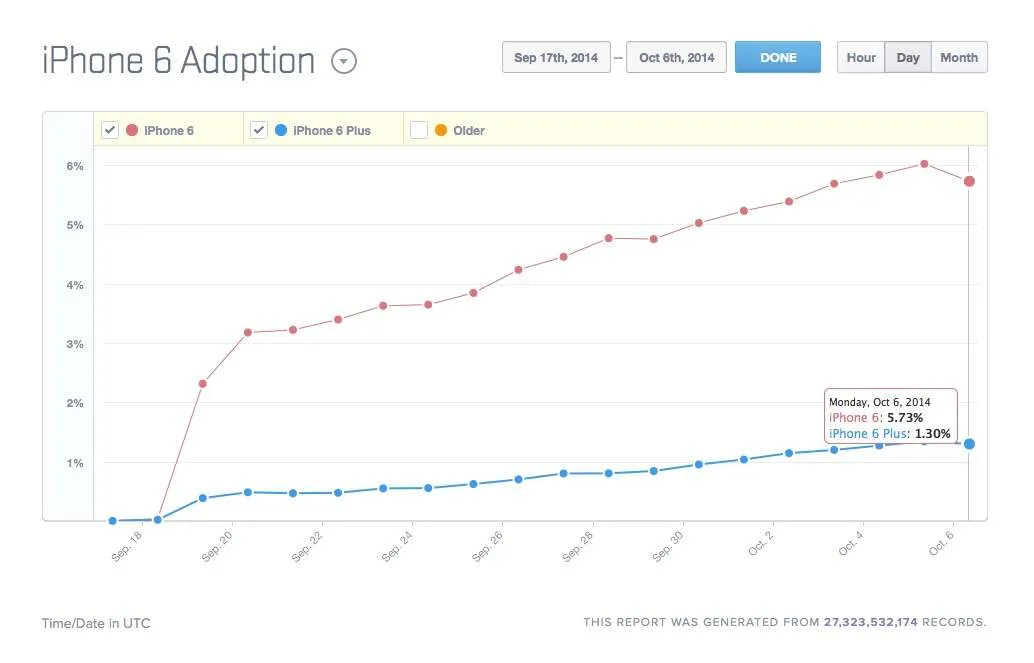Screen dimensions: 1034x663
Task: Select the Day granularity tab
Action: [908, 57]
